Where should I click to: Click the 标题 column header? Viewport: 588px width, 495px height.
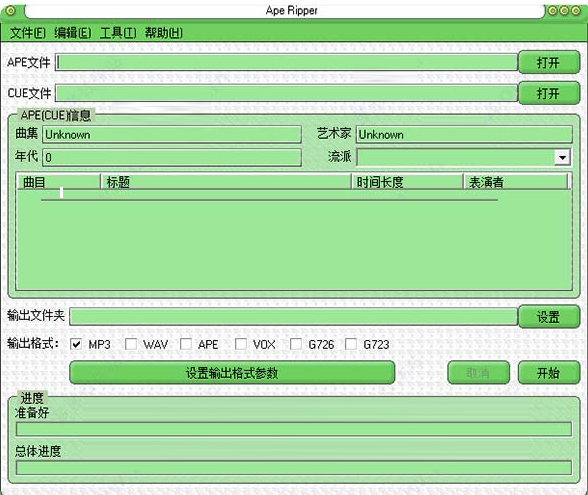pyautogui.click(x=226, y=182)
